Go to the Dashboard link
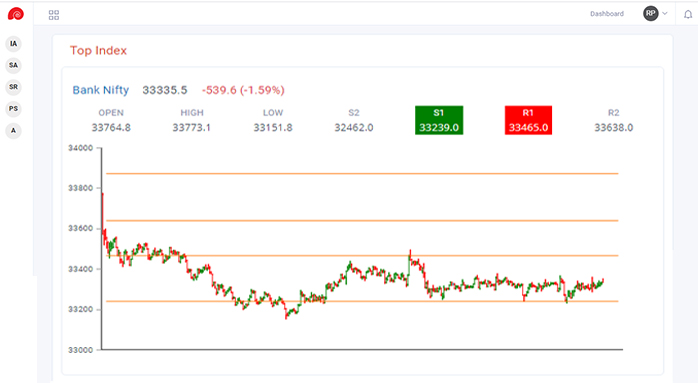The height and width of the screenshot is (383, 698). (x=607, y=14)
